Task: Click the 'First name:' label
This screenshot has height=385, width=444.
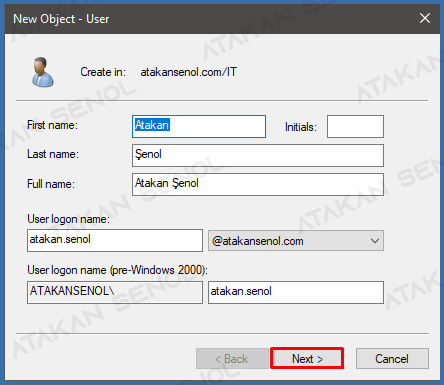Action: pos(52,125)
